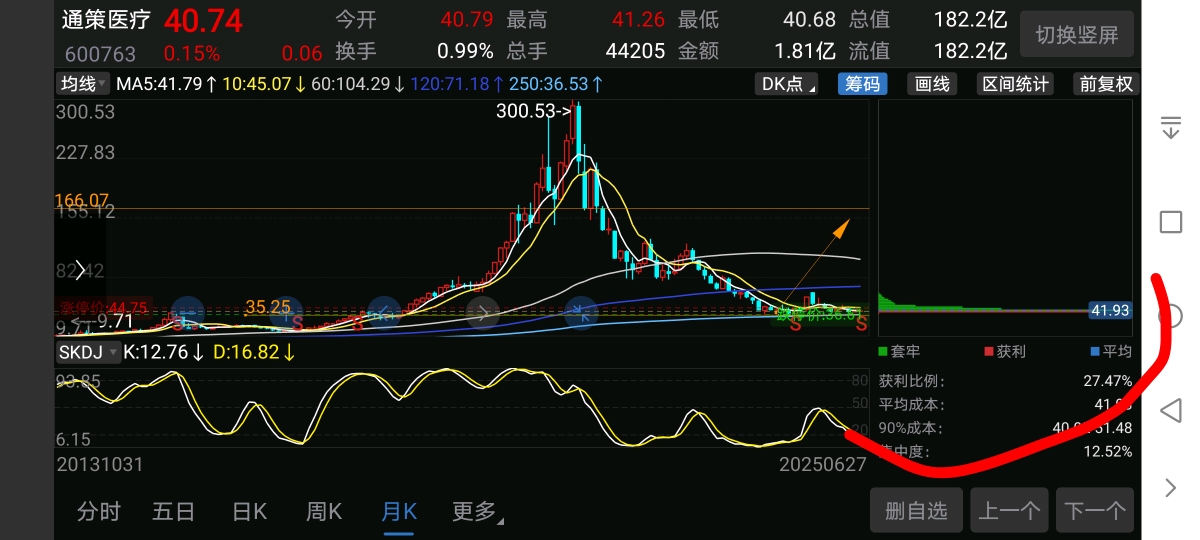Tap the 最低 value 40.68
The width and height of the screenshot is (1200, 540).
click(811, 20)
